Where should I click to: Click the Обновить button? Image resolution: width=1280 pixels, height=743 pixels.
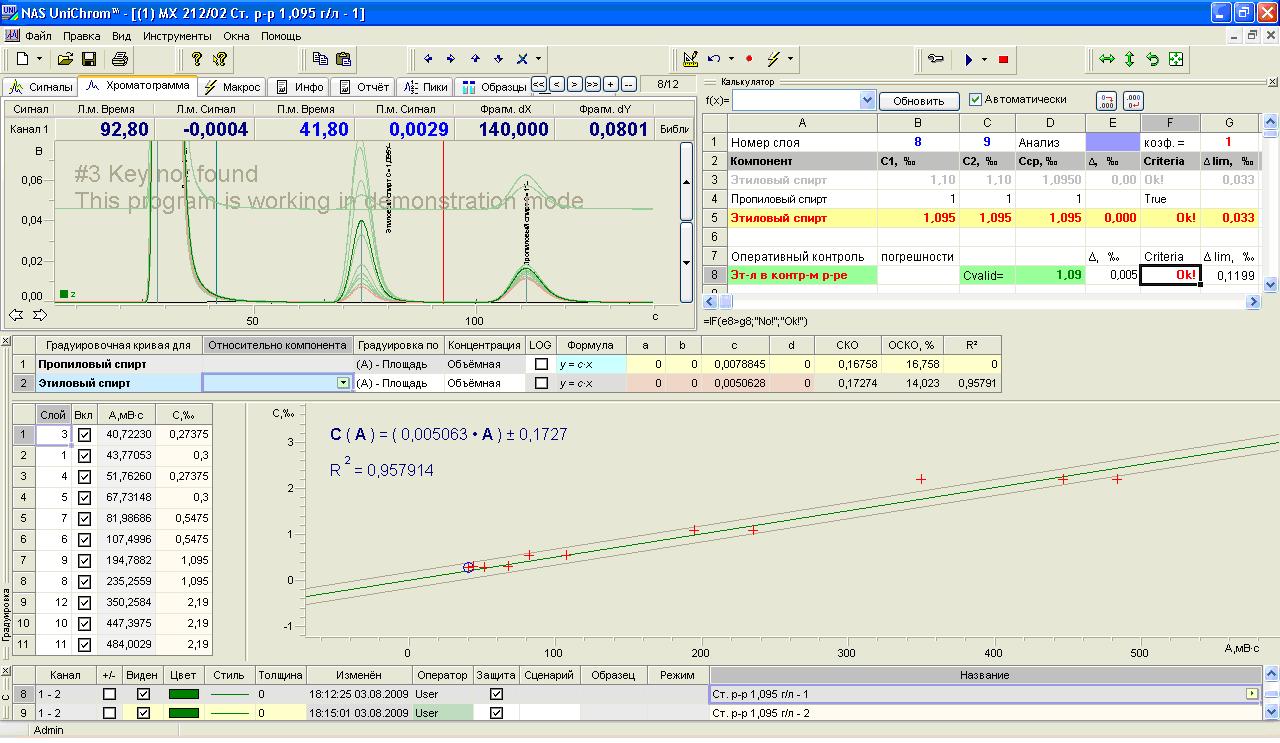click(919, 100)
